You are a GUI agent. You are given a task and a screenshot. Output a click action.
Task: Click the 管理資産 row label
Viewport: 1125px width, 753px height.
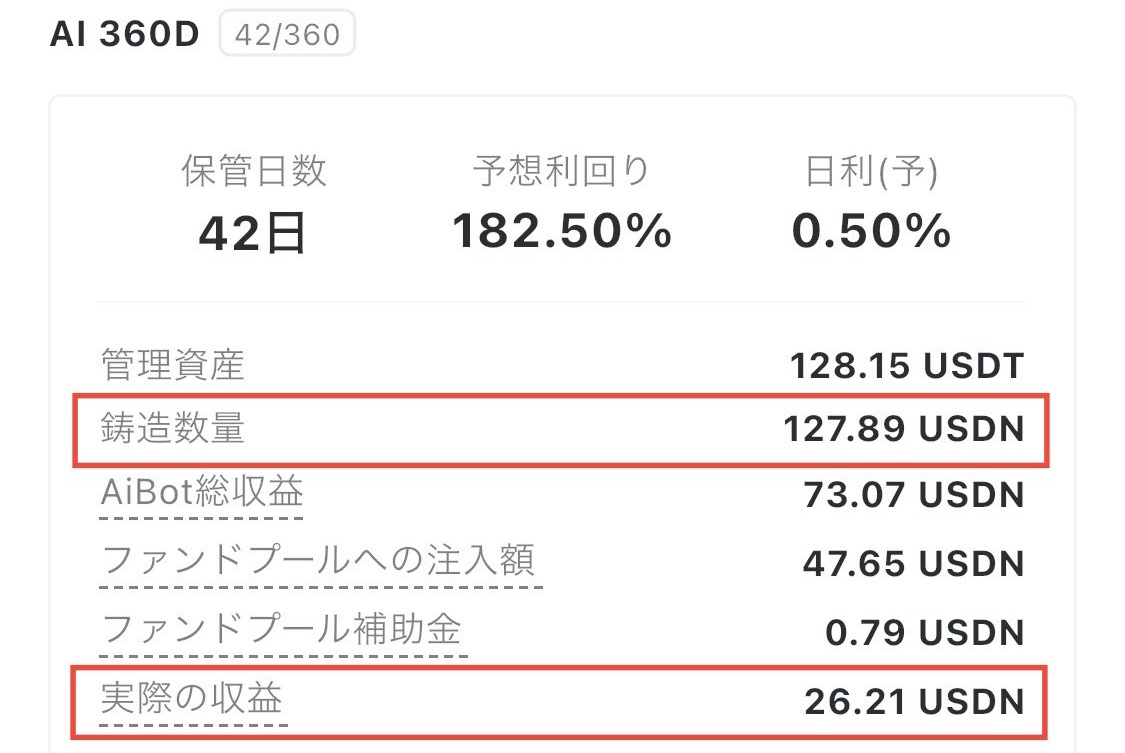coord(172,365)
